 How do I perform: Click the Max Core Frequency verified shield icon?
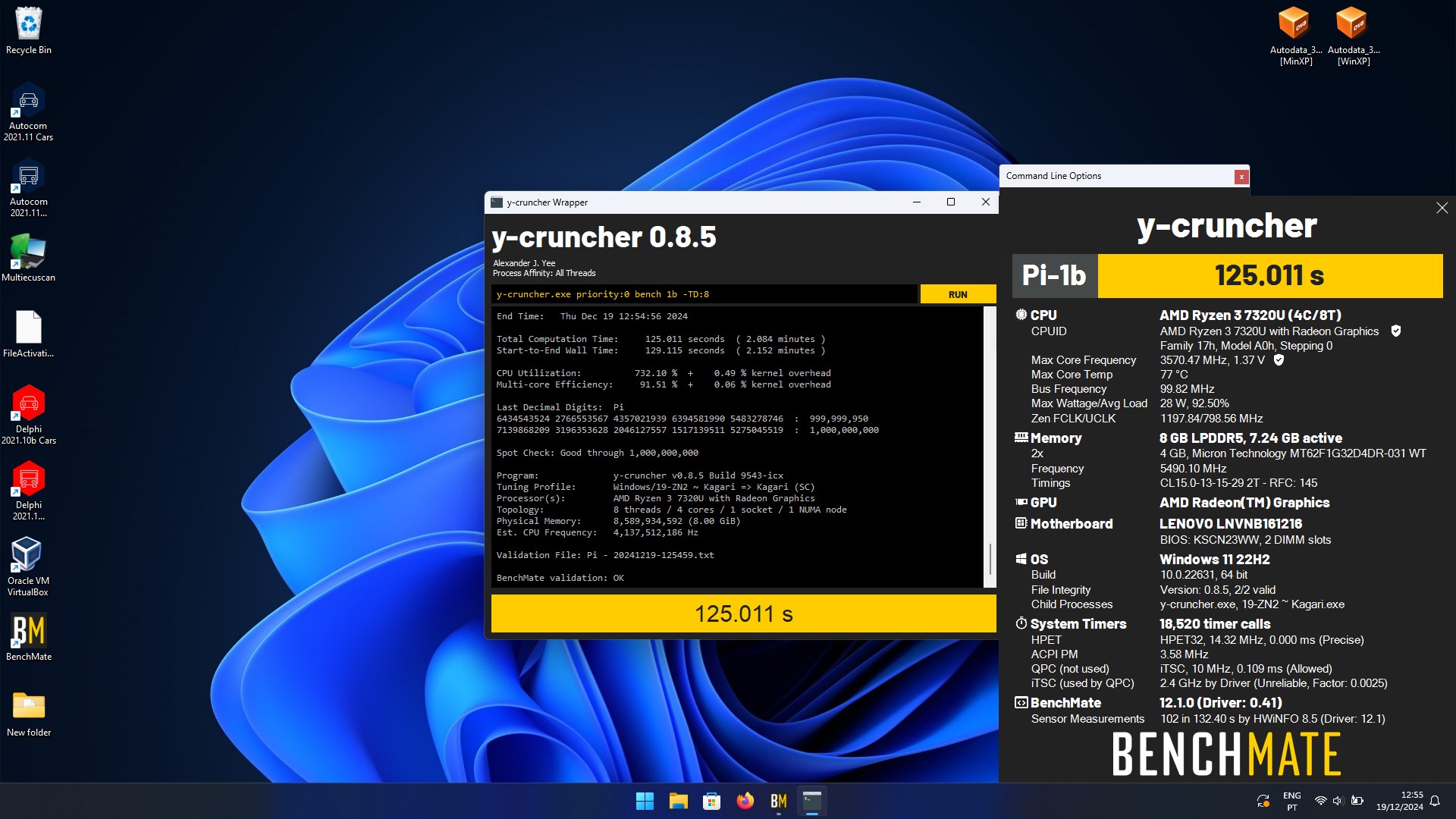[1279, 359]
